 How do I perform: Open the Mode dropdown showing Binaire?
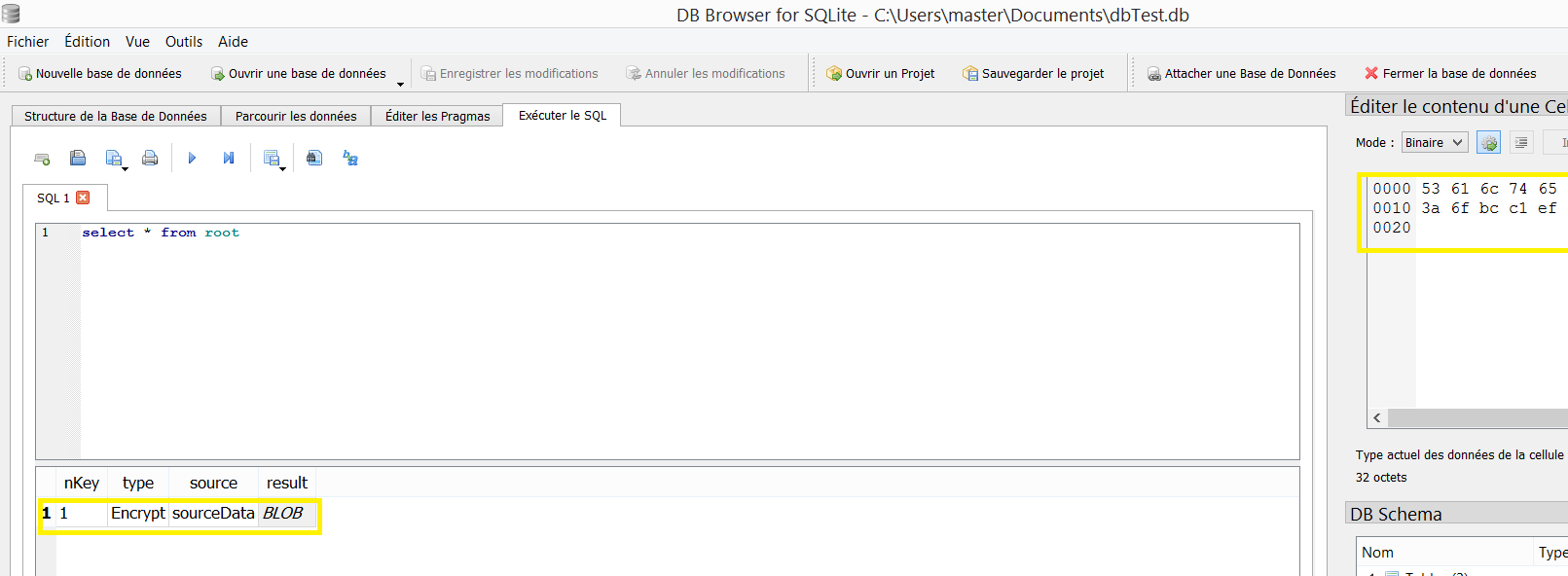1435,143
